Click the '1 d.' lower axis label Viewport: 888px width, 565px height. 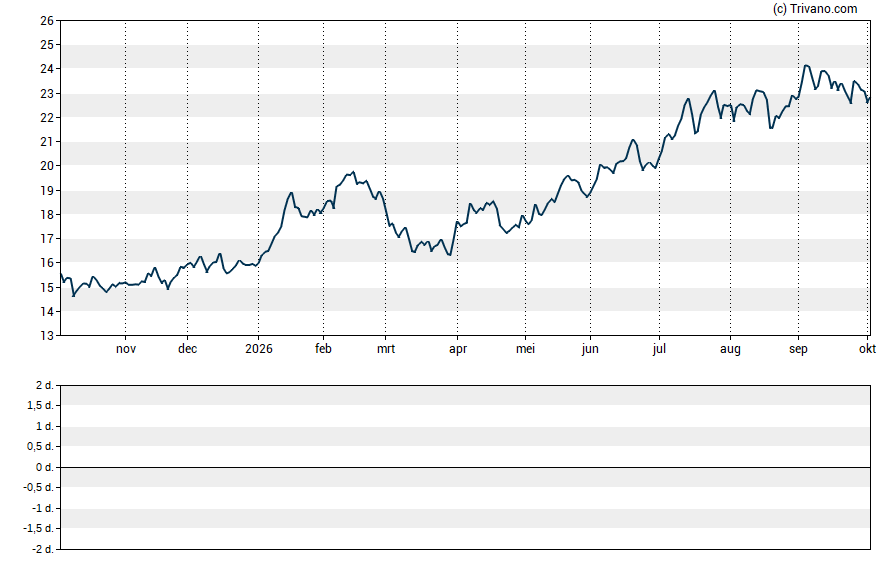45,426
